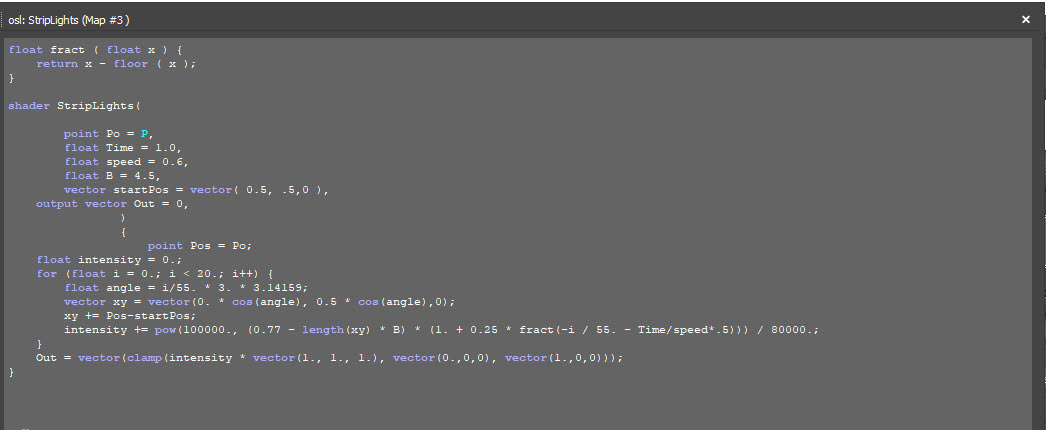Click the window title 'osl: StripLights (Map #3)'
This screenshot has width=1046, height=430.
69,20
